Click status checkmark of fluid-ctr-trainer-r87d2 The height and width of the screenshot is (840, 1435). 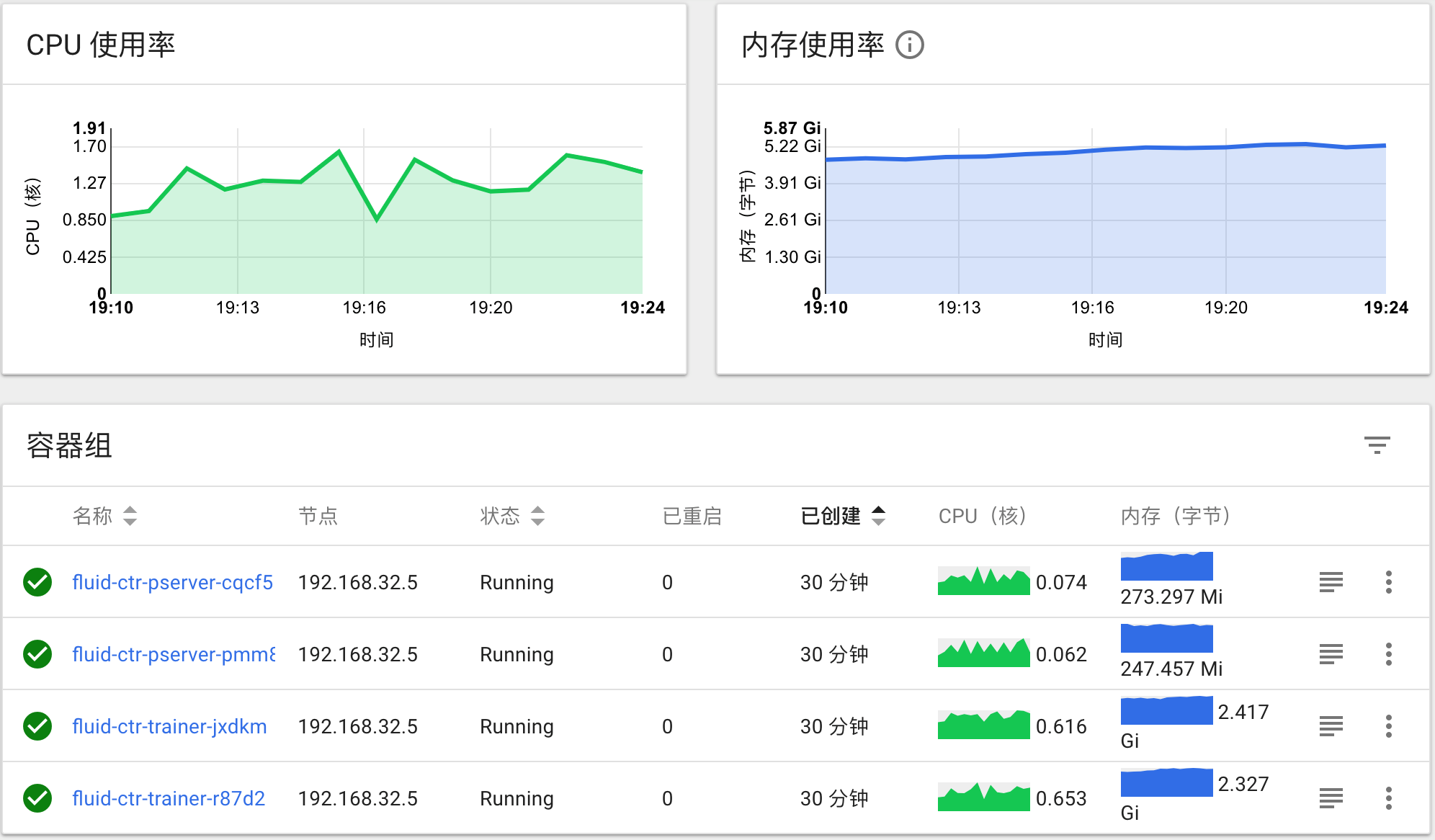(37, 798)
